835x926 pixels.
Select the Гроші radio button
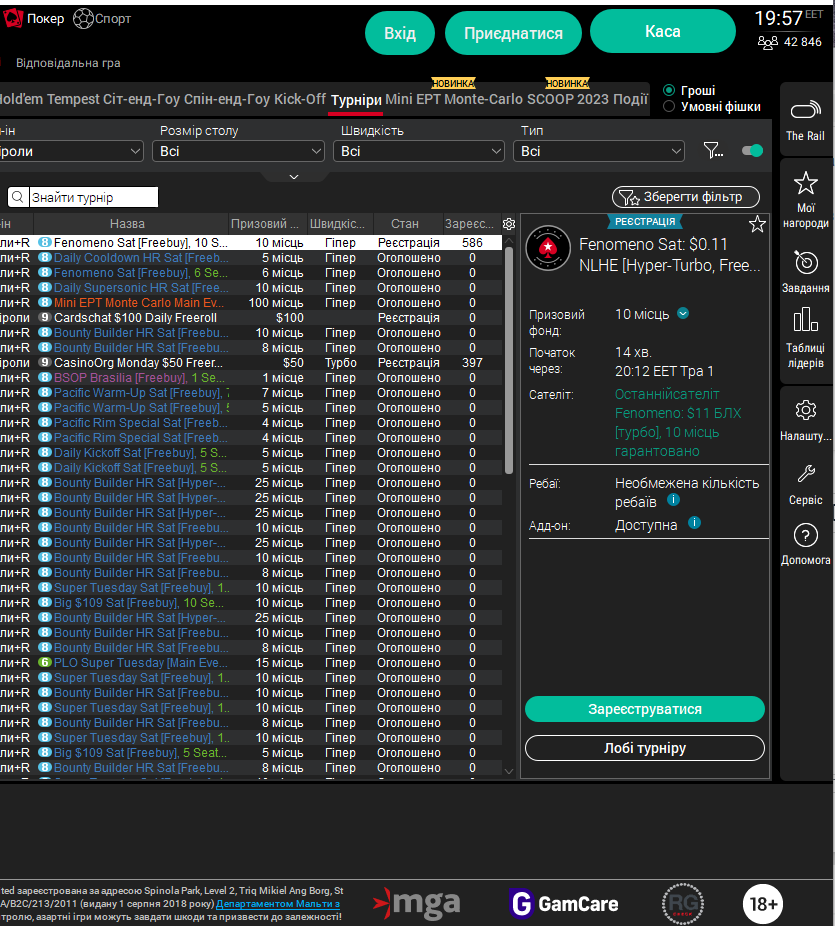pos(669,90)
